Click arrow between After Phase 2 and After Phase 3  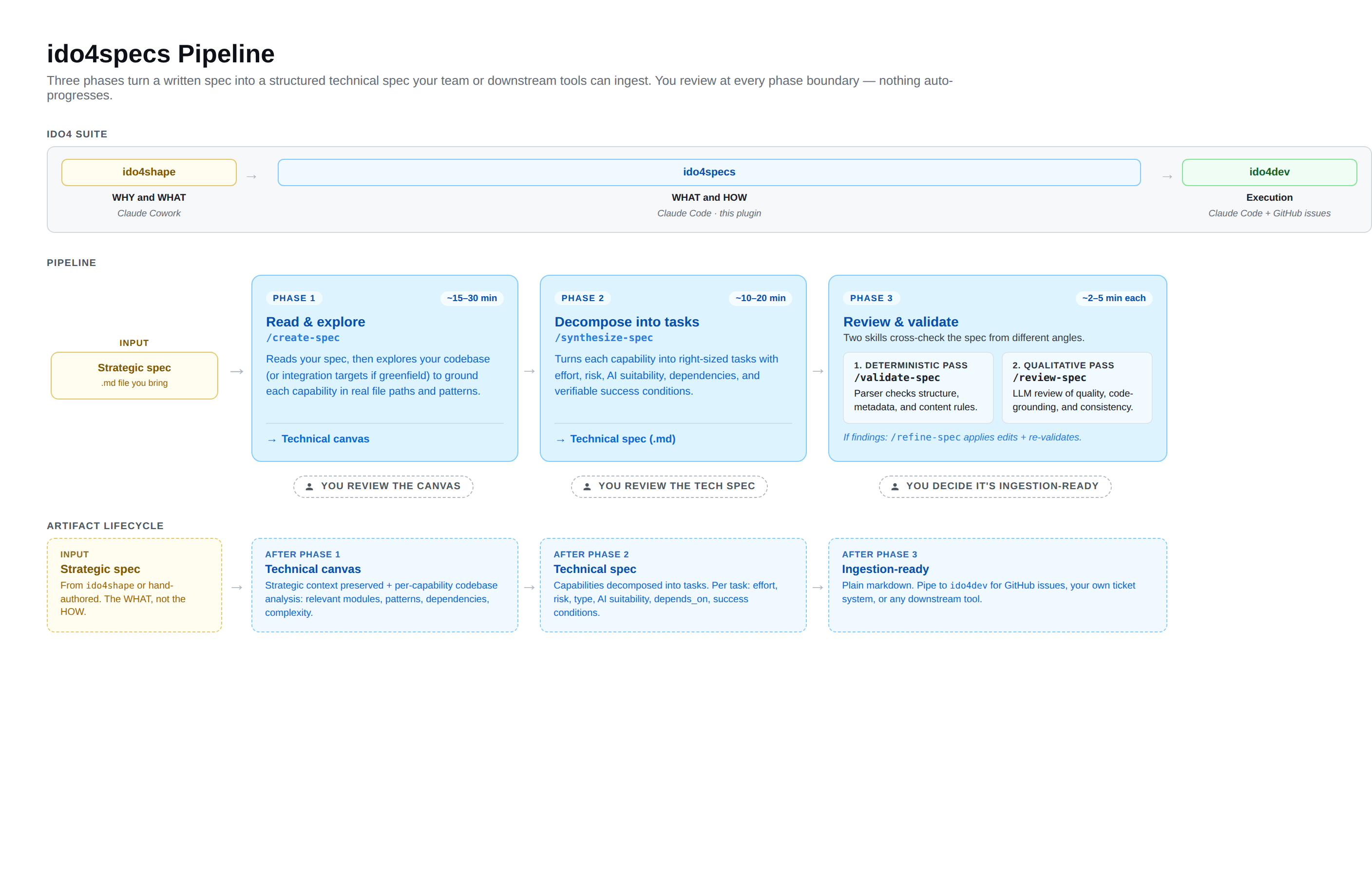click(x=818, y=588)
